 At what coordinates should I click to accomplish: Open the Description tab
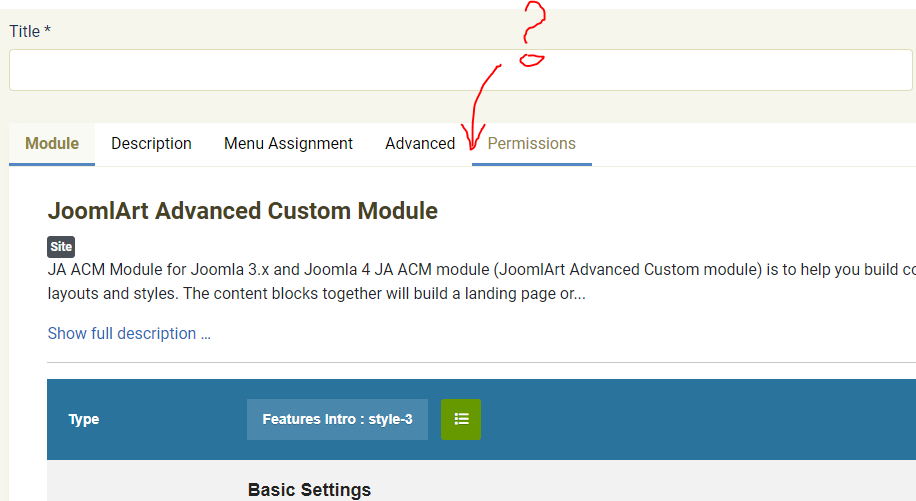click(x=151, y=144)
